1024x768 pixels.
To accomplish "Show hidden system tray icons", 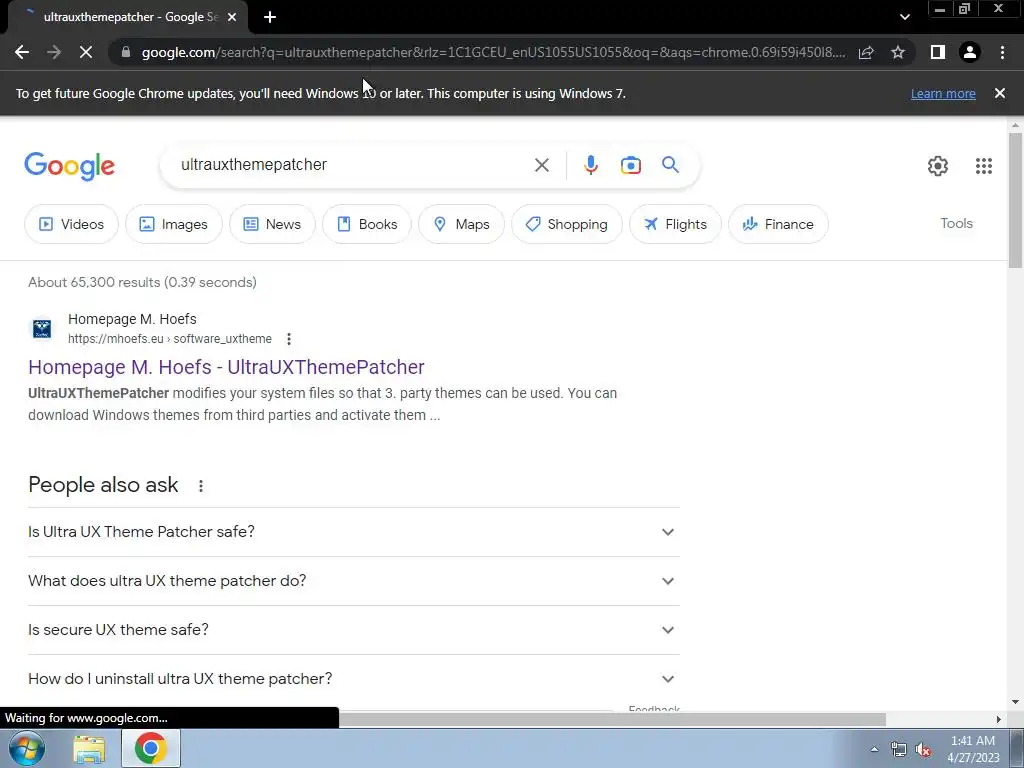I will [x=874, y=749].
